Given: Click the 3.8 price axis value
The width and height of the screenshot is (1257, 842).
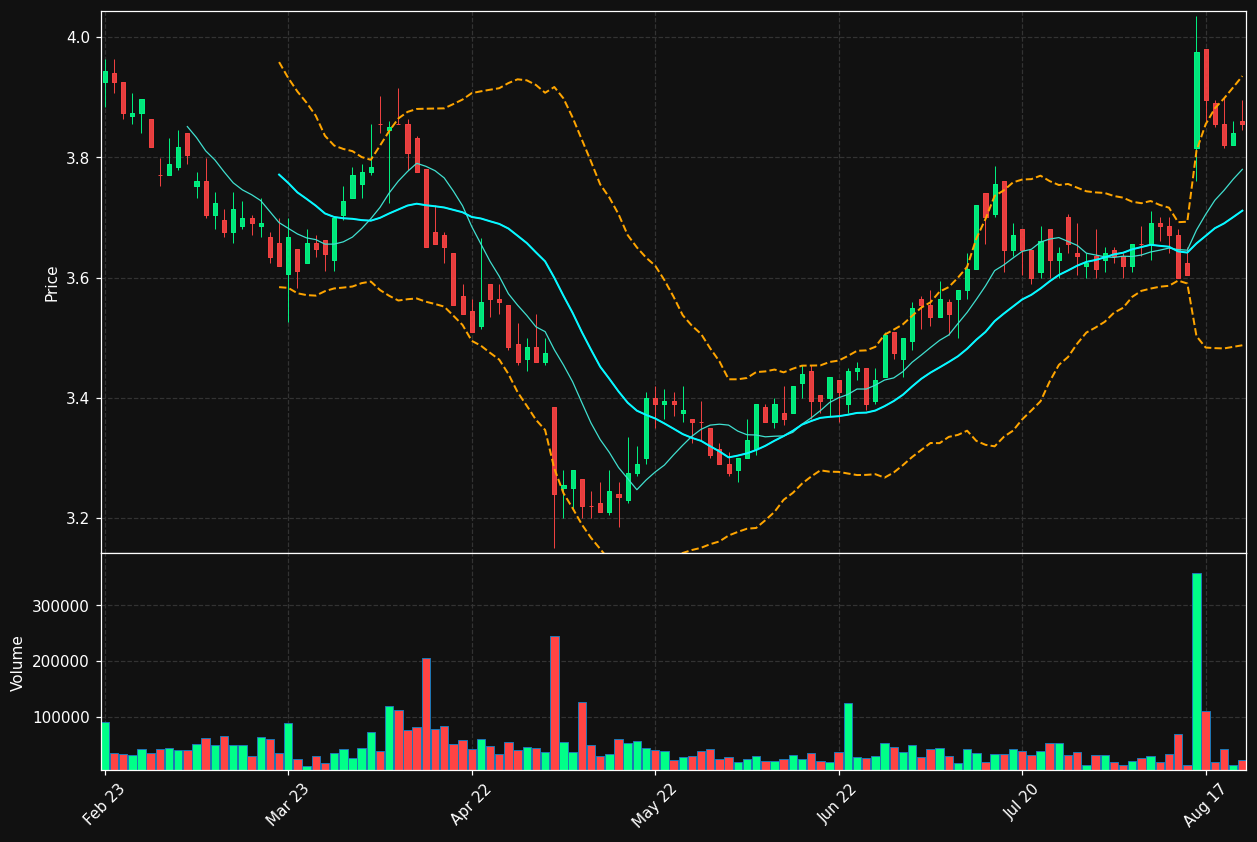Looking at the screenshot, I should [x=78, y=158].
